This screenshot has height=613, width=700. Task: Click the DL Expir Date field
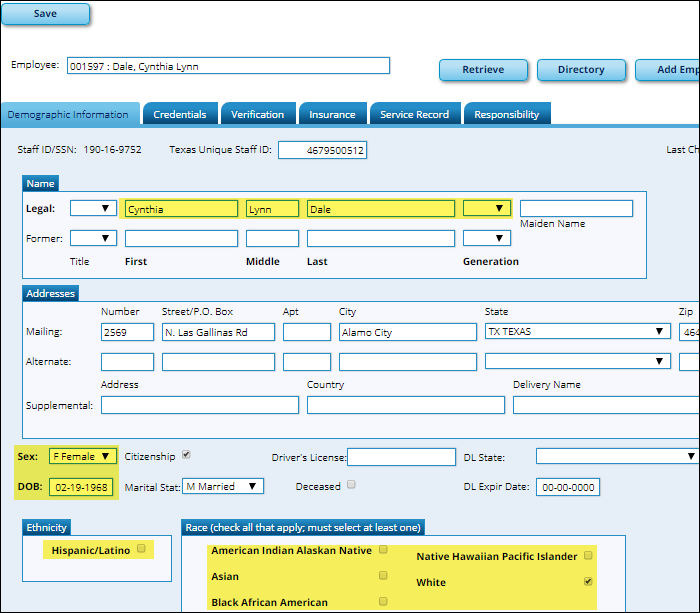(x=568, y=487)
